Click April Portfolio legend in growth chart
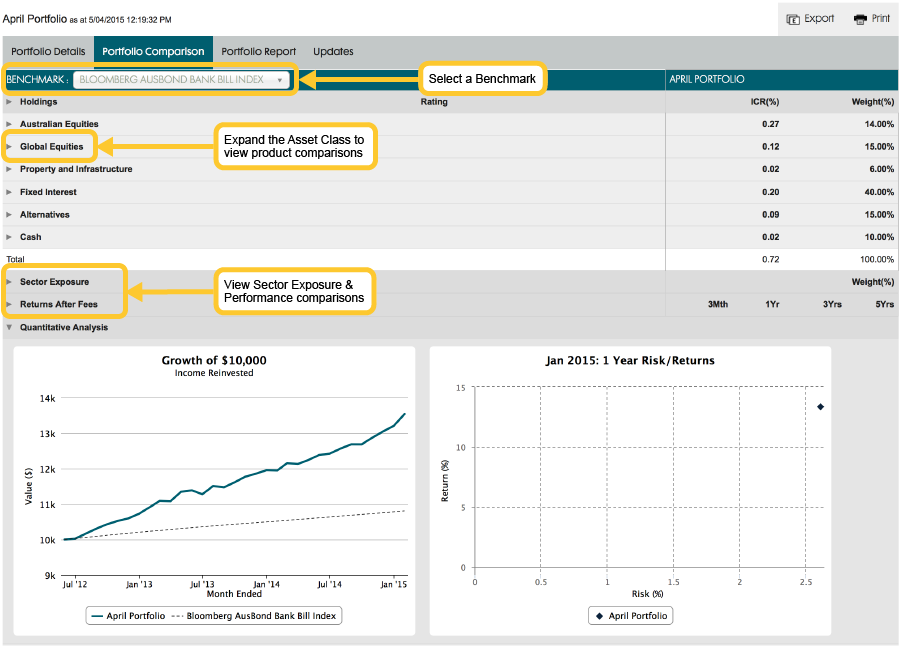This screenshot has width=901, height=646. [128, 616]
